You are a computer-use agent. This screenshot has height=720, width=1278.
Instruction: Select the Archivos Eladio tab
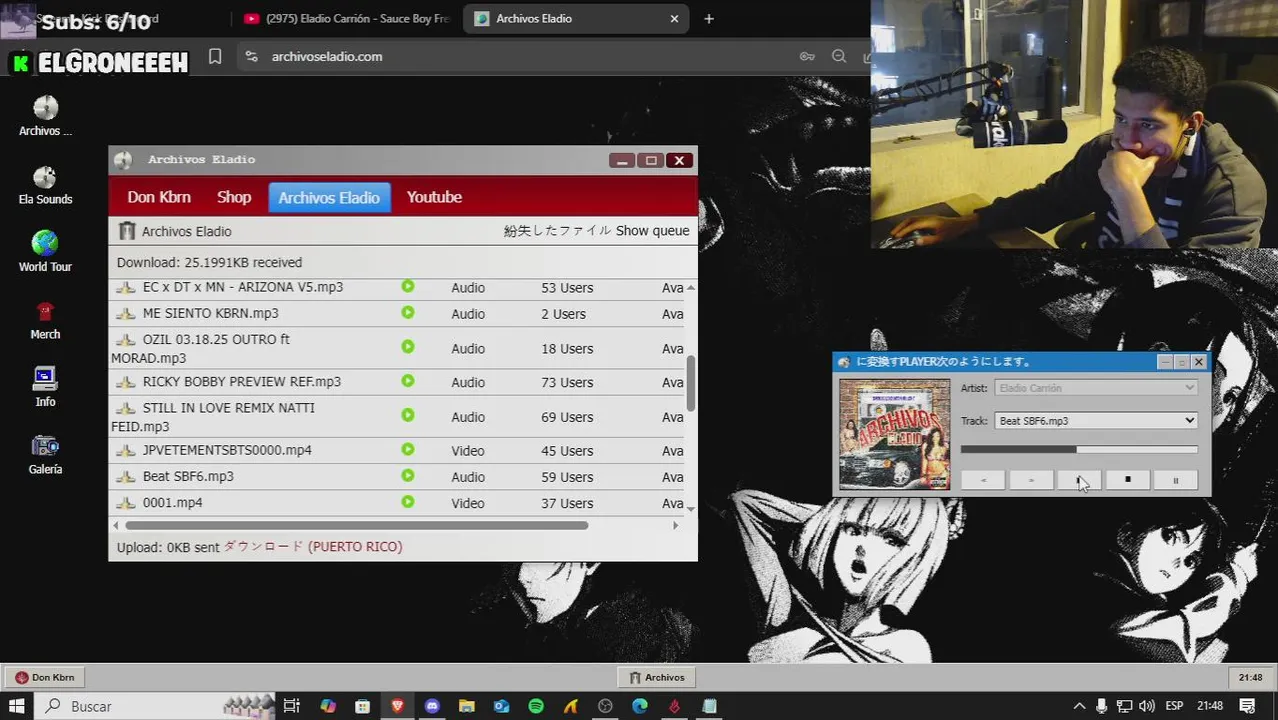pyautogui.click(x=329, y=197)
